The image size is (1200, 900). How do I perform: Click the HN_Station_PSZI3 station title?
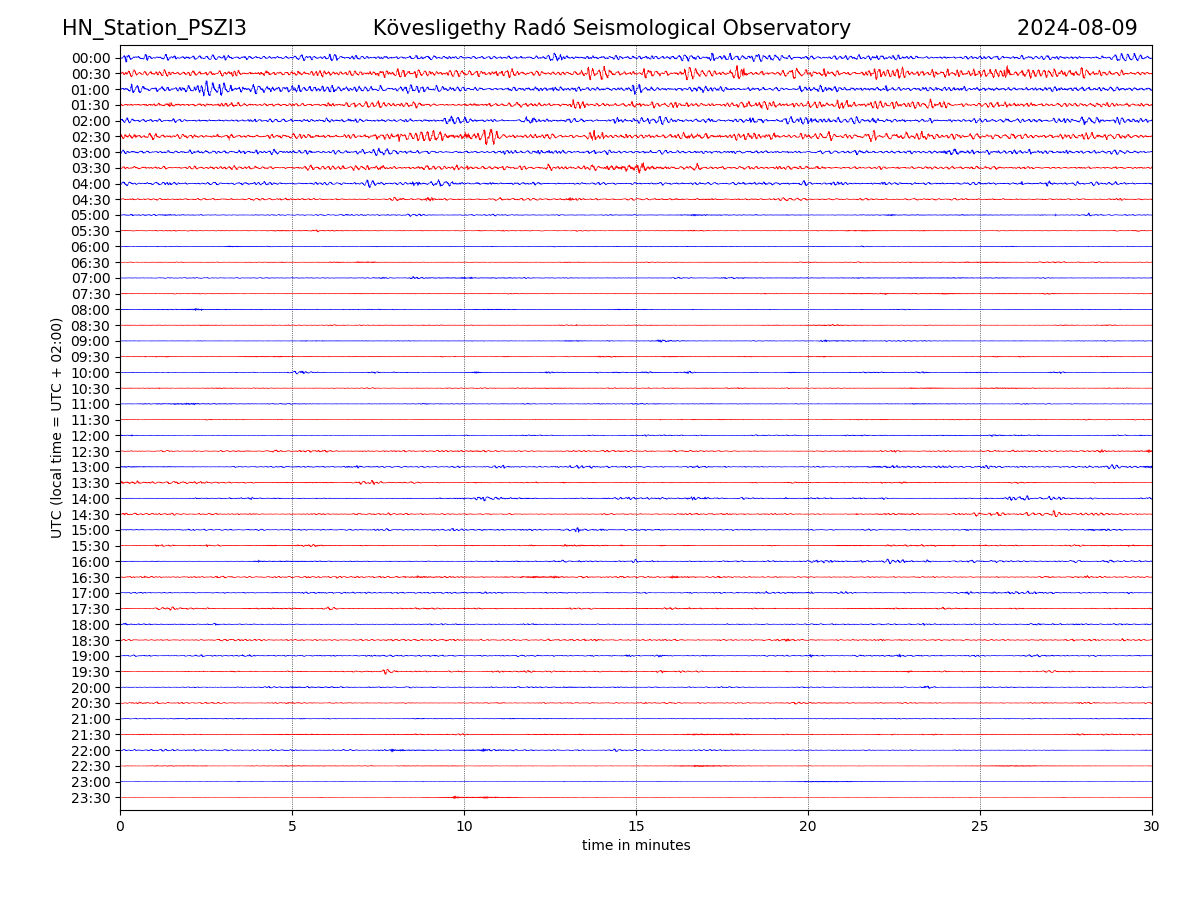point(154,29)
